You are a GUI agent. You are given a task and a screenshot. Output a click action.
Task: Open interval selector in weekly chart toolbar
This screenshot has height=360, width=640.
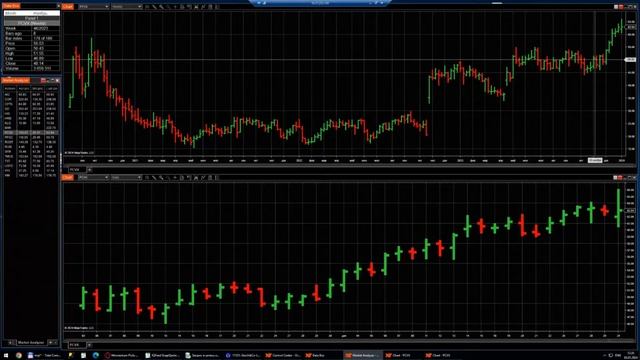126,7
